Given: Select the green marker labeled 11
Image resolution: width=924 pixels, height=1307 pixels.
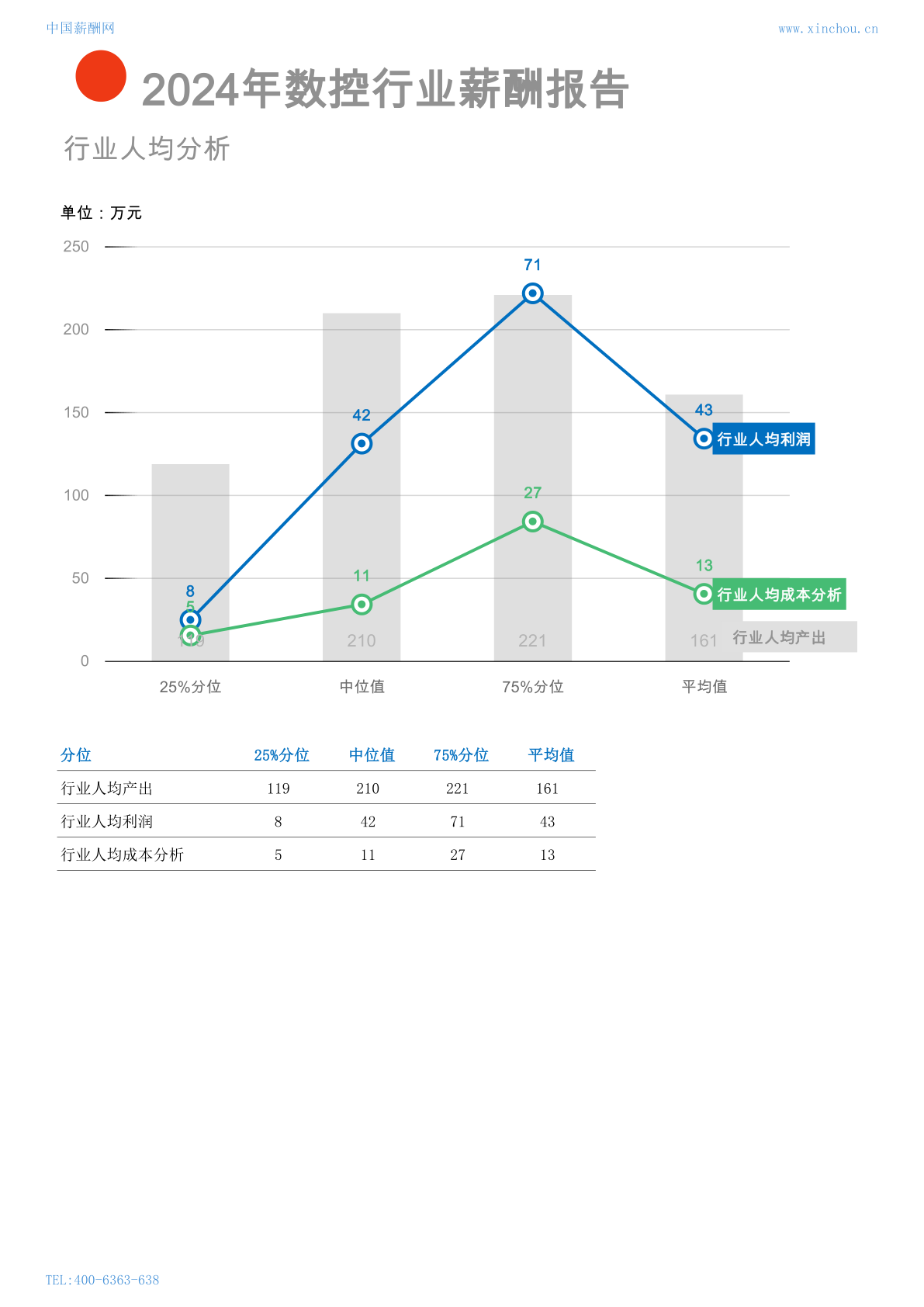Looking at the screenshot, I should [x=362, y=605].
